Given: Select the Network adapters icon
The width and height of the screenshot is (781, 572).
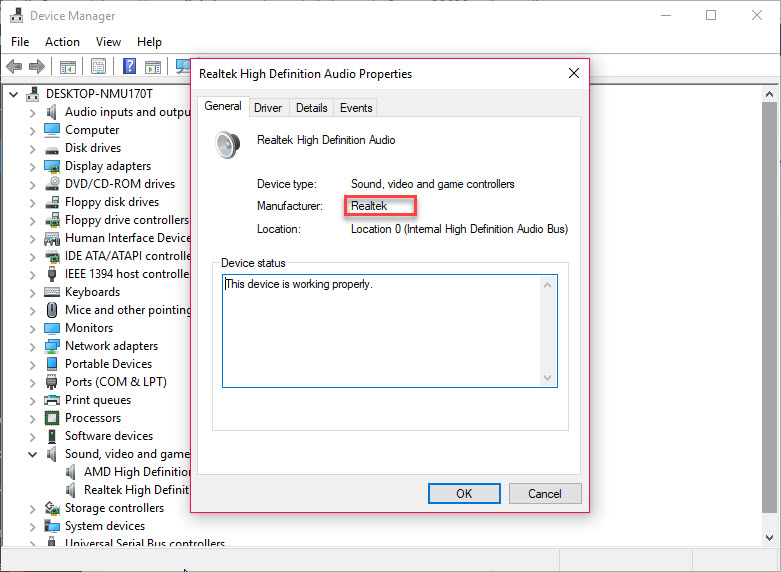Looking at the screenshot, I should click(x=52, y=346).
